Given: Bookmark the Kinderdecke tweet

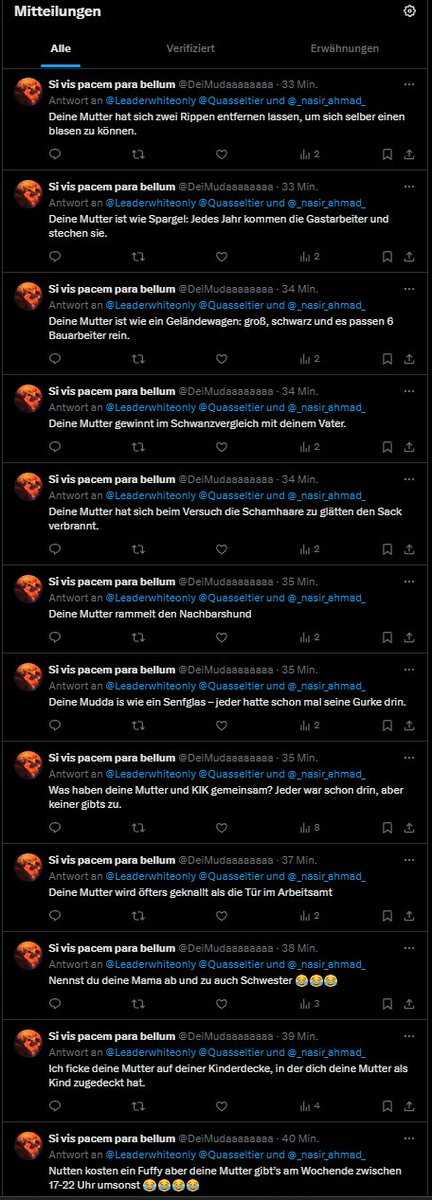Looking at the screenshot, I should coord(387,1107).
